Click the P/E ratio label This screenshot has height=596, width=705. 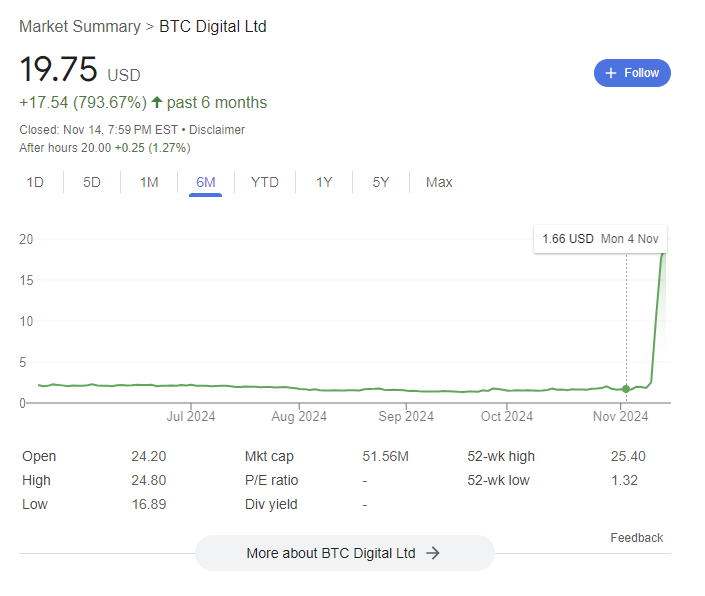[x=272, y=480]
